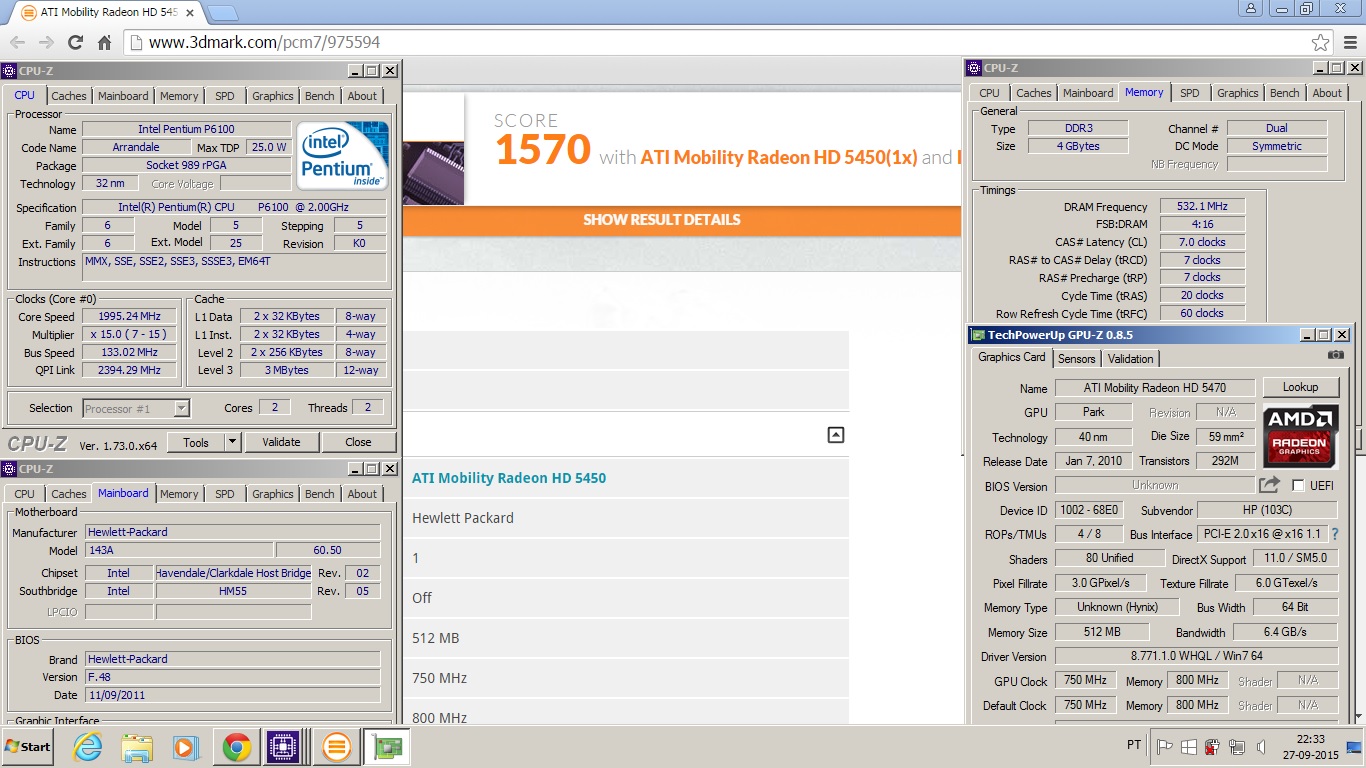Viewport: 1366px width, 768px height.
Task: Click the Close button in CPU-Z
Action: tap(358, 442)
